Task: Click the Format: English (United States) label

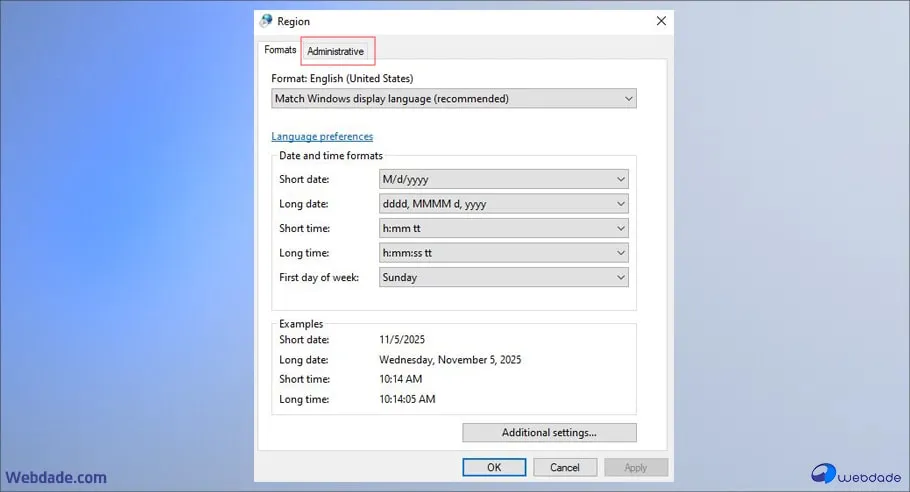Action: pyautogui.click(x=342, y=78)
